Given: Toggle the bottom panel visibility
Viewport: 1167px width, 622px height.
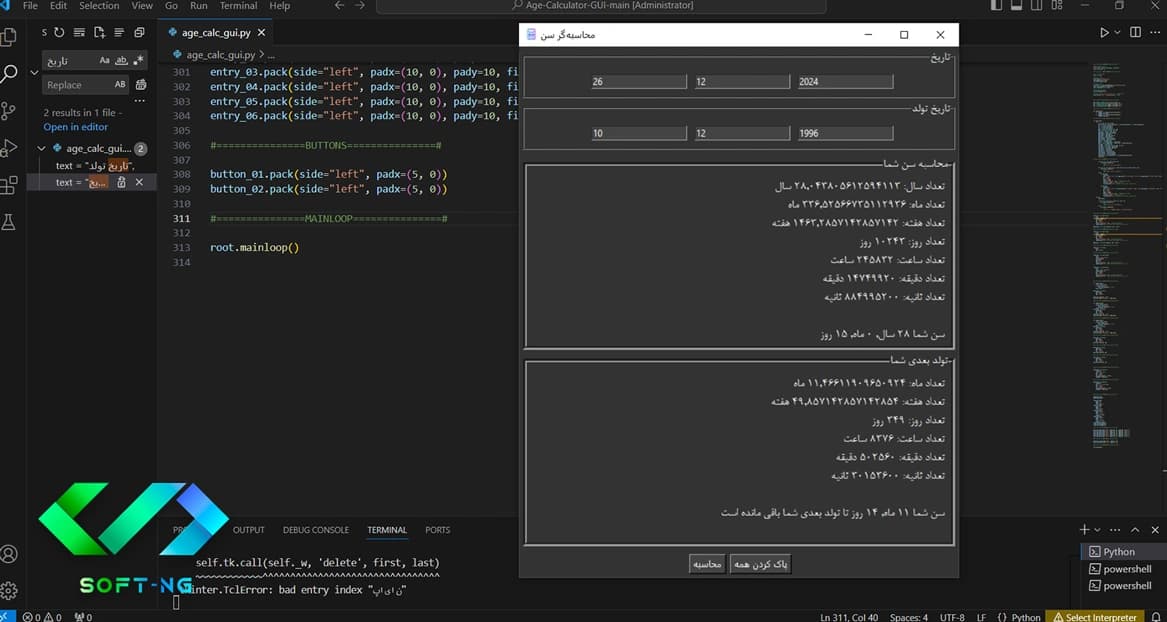Looking at the screenshot, I should pyautogui.click(x=1017, y=6).
